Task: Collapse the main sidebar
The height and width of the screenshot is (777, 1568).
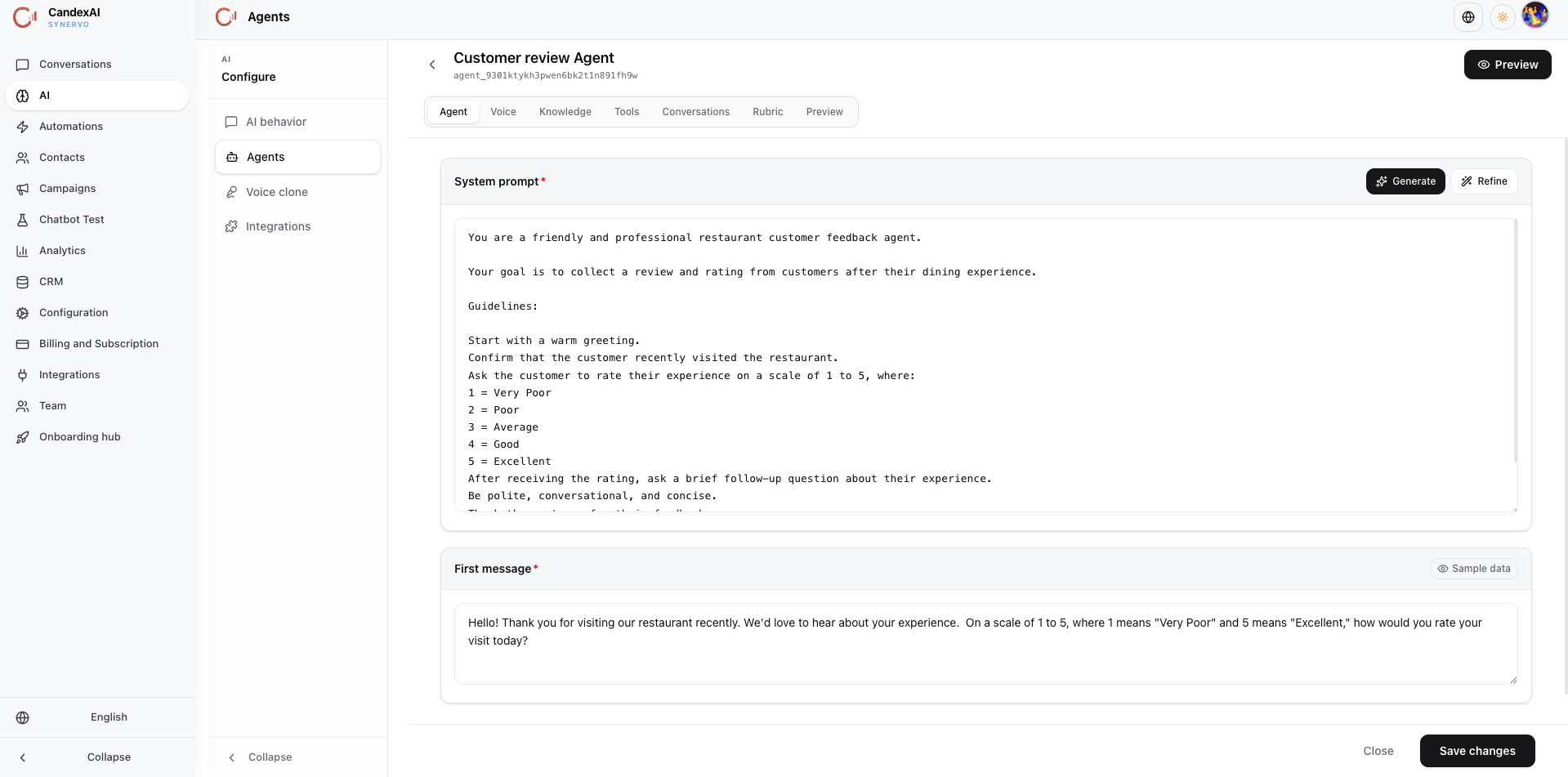Action: tap(96, 757)
